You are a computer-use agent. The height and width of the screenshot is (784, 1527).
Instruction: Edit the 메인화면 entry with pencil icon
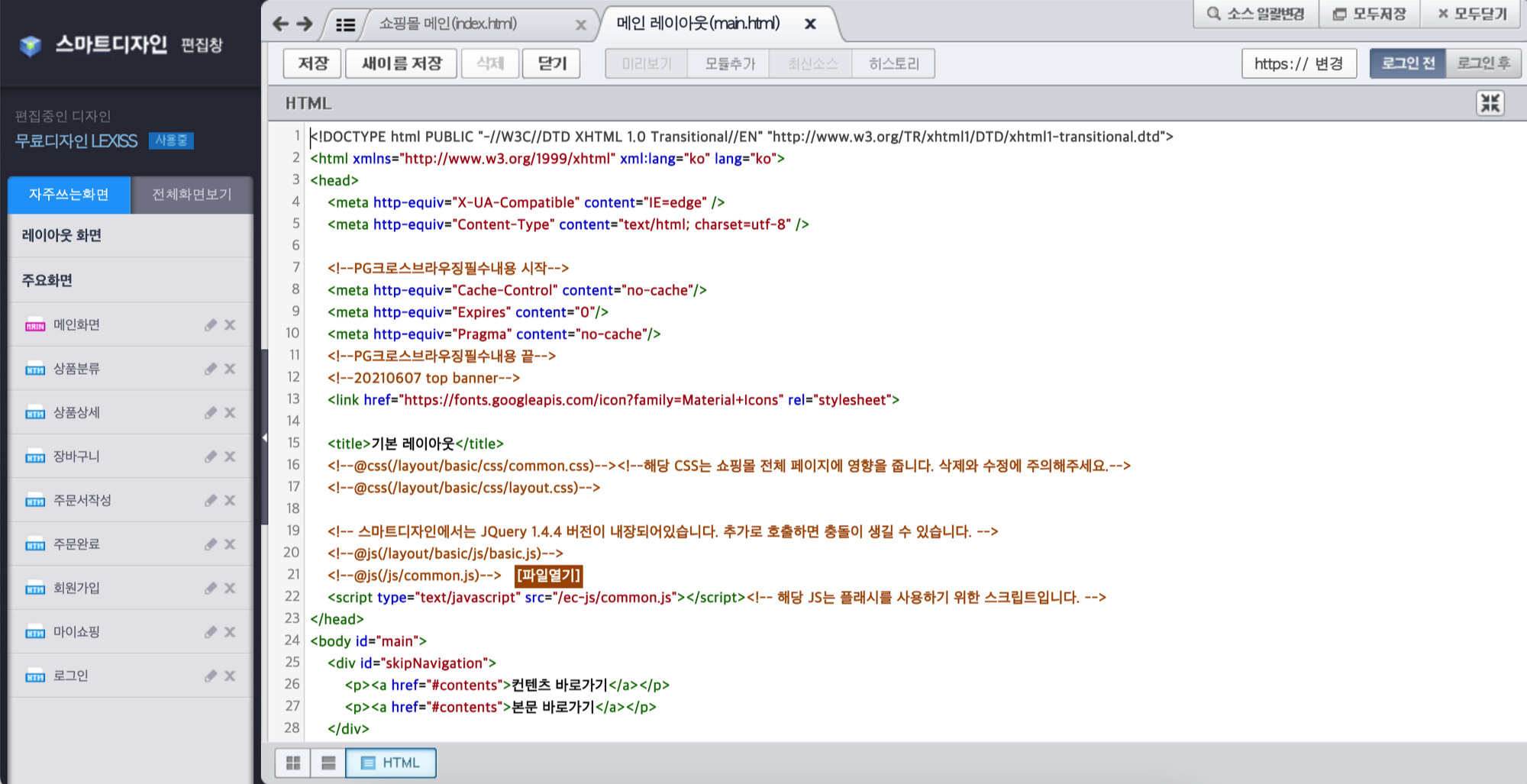point(211,325)
